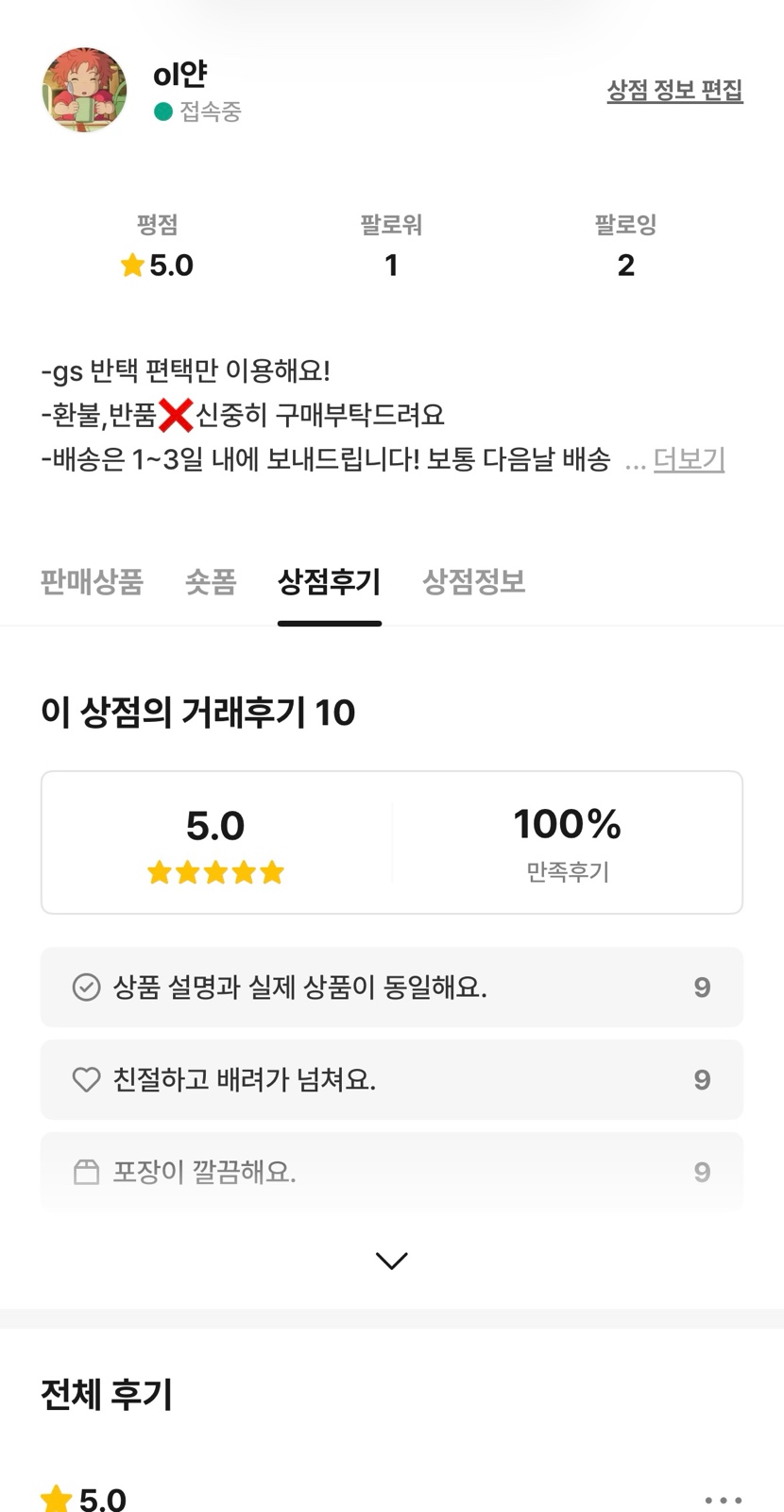Viewport: 784px width, 1512px height.
Task: Click the package icon beside 포장이 깔끔해요
Action: (86, 1173)
